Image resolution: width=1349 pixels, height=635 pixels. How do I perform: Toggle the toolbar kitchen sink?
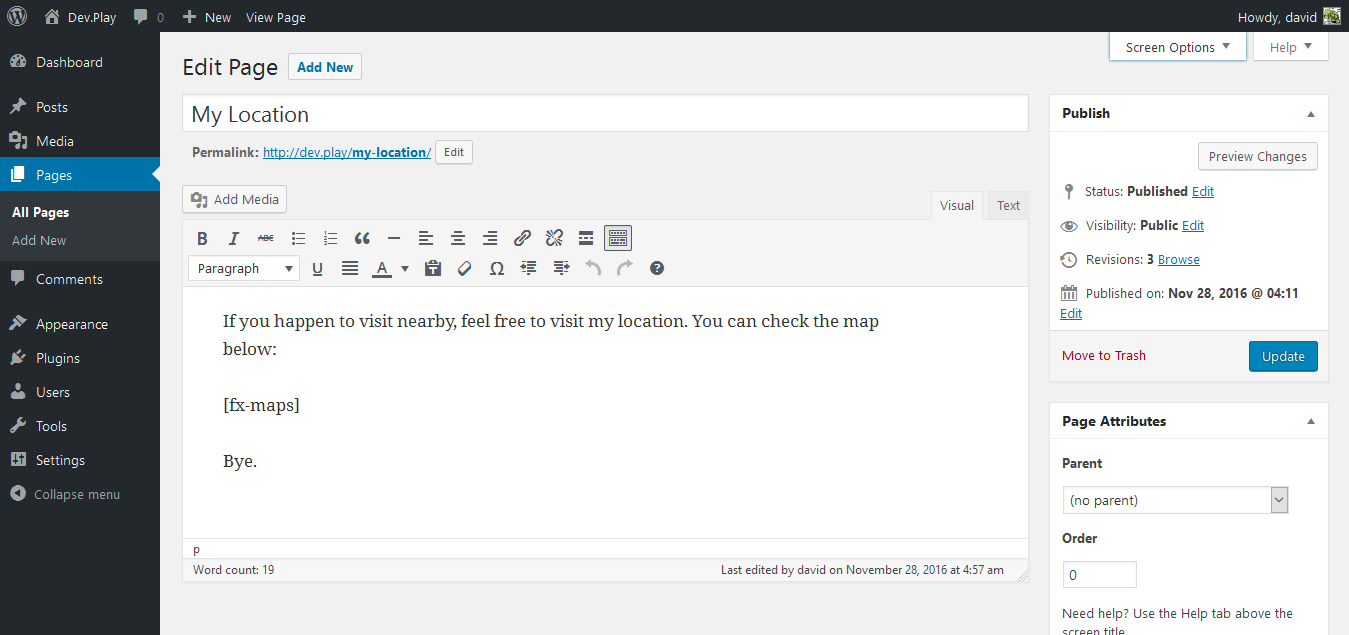[618, 238]
